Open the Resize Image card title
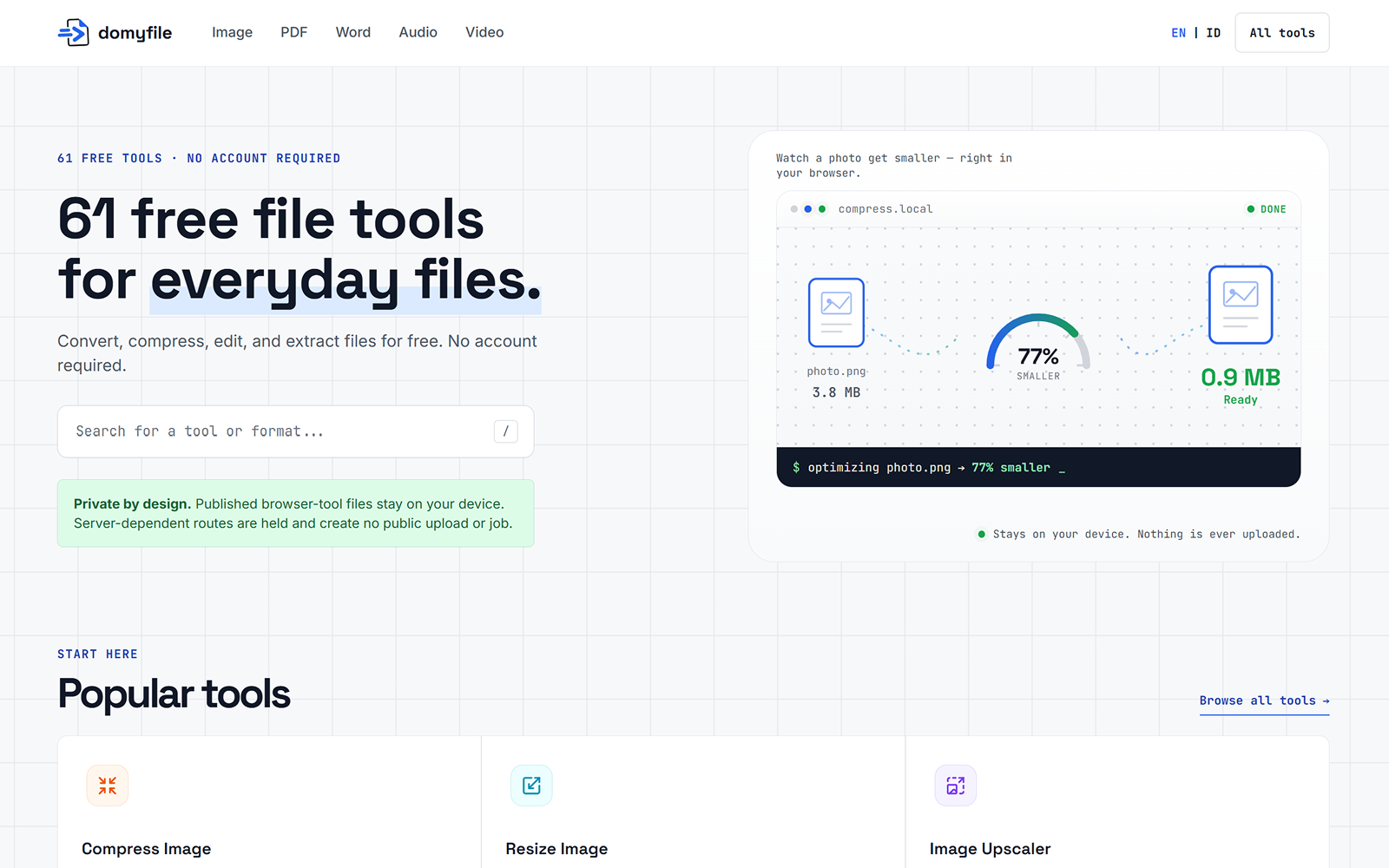Screen dimensions: 1389x868 click(556, 849)
